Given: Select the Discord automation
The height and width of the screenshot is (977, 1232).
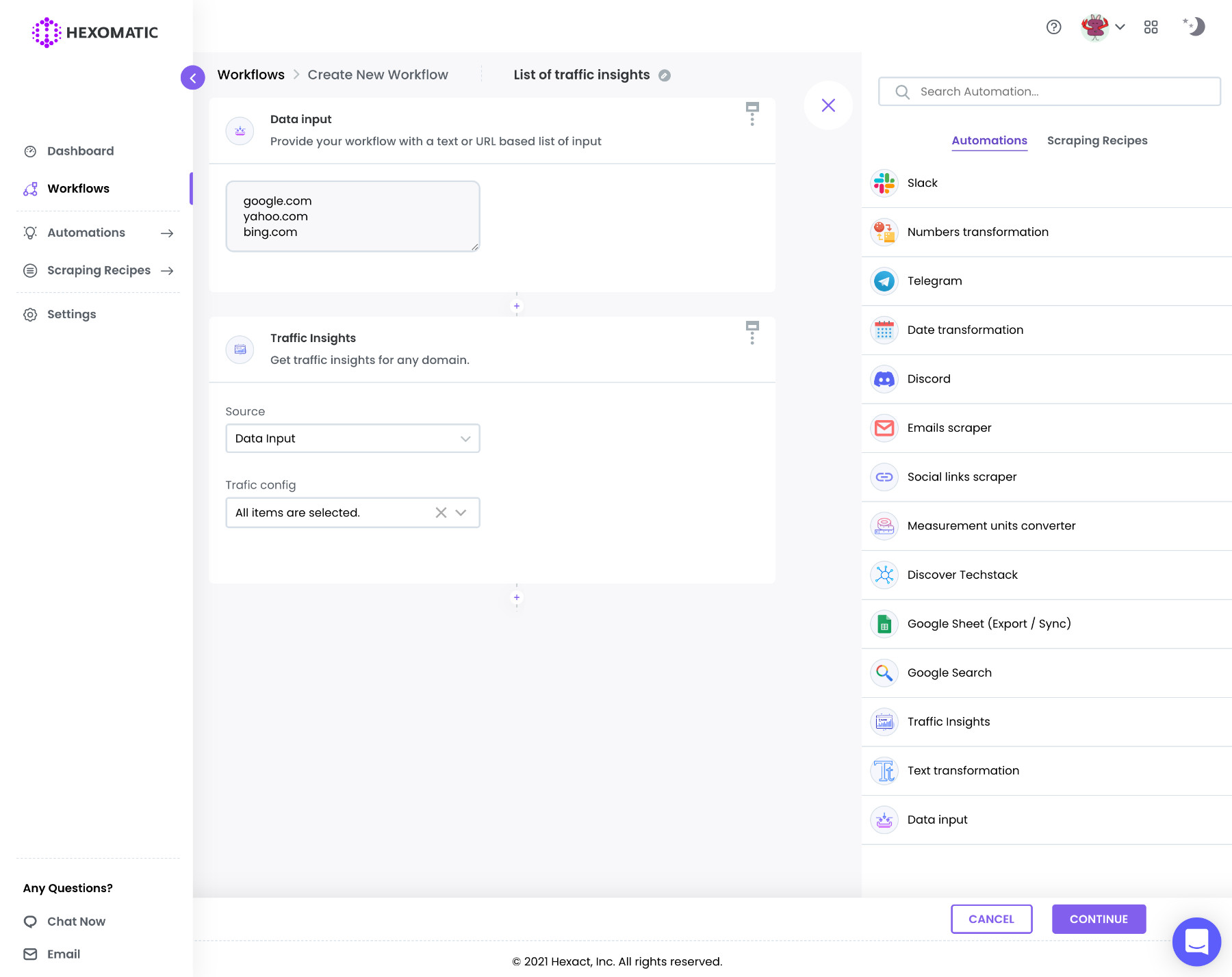Looking at the screenshot, I should pos(1047,379).
